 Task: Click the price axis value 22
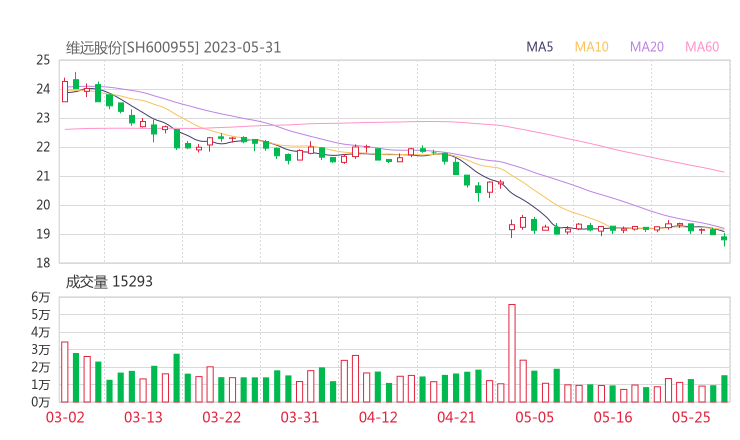pos(43,147)
